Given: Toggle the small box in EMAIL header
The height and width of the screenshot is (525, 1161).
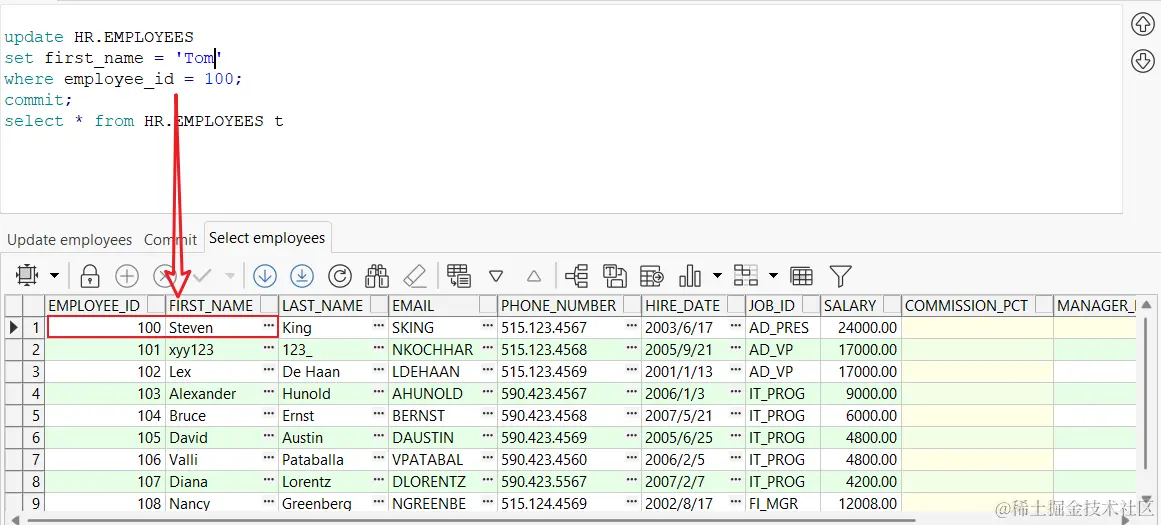Looking at the screenshot, I should [488, 305].
